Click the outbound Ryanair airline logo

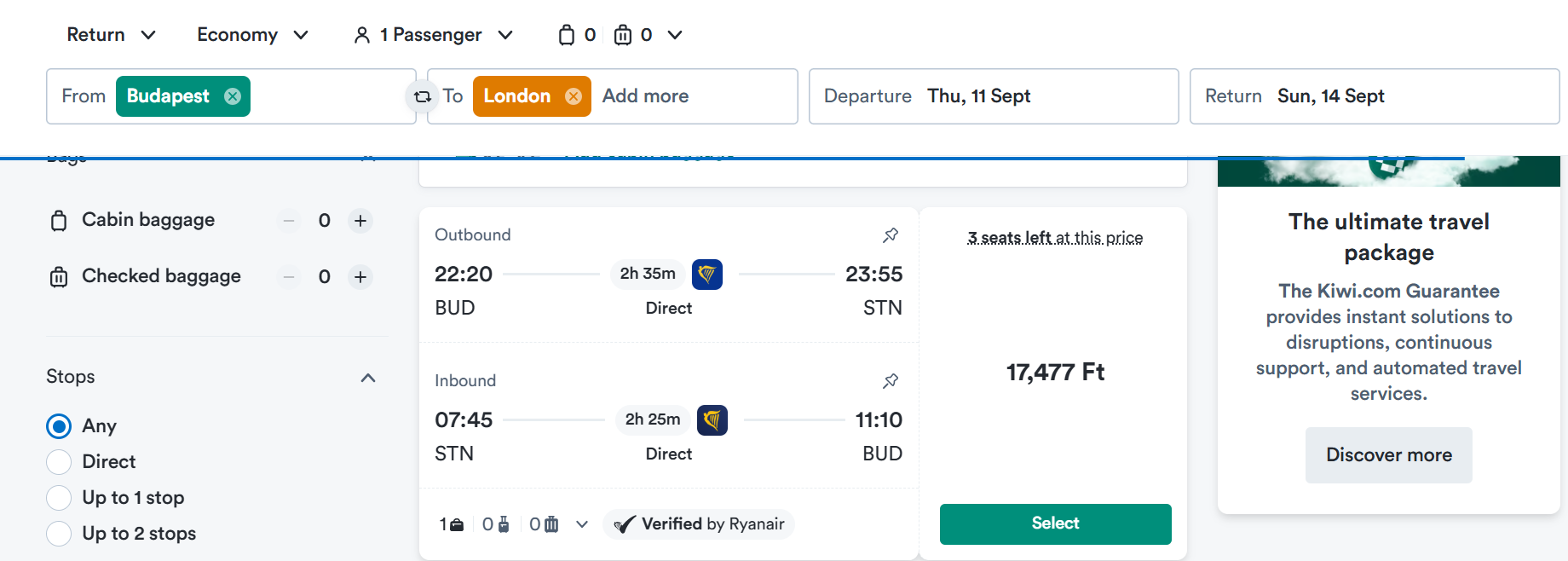tap(707, 275)
